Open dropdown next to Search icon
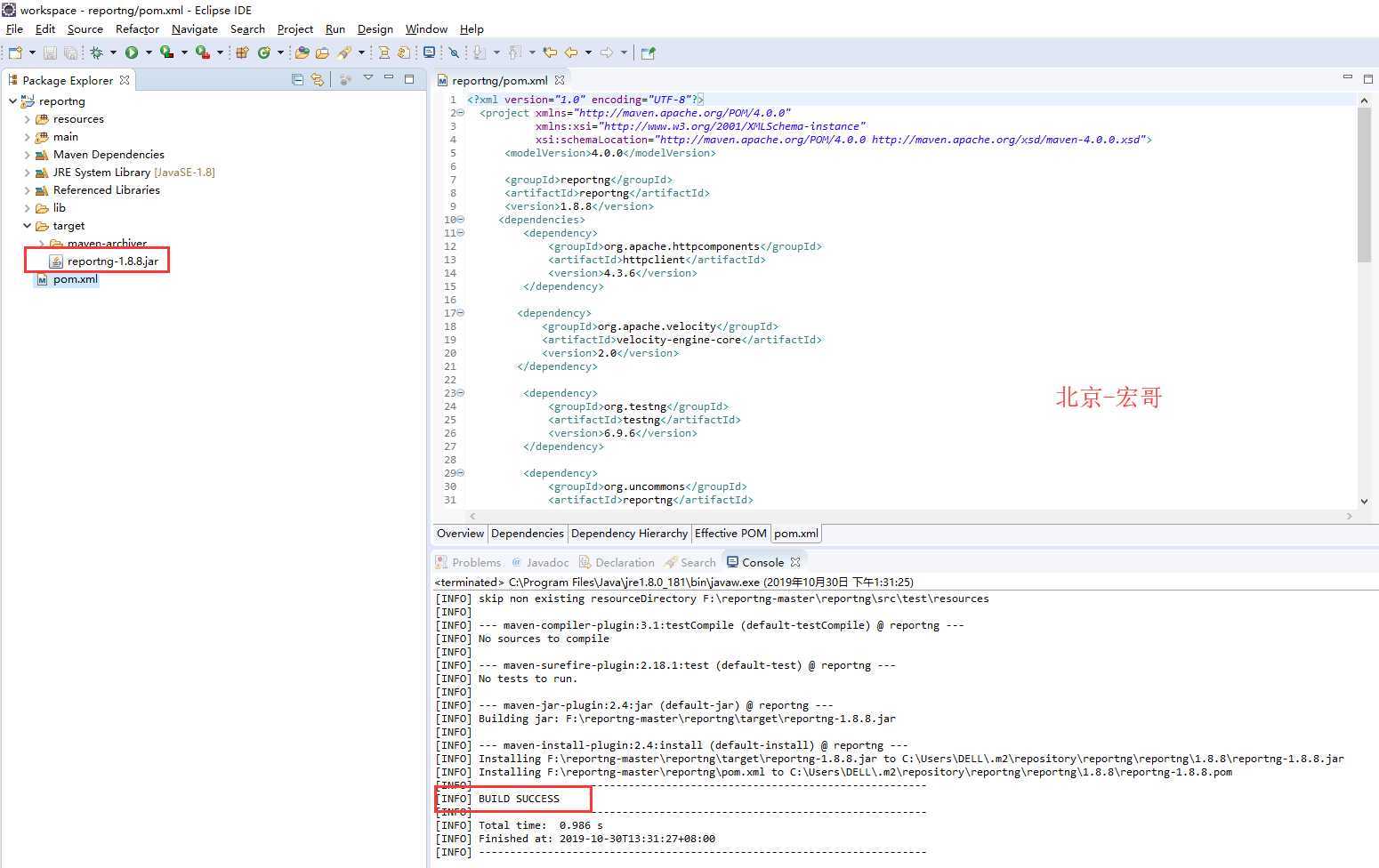The image size is (1379, 868). 361,52
